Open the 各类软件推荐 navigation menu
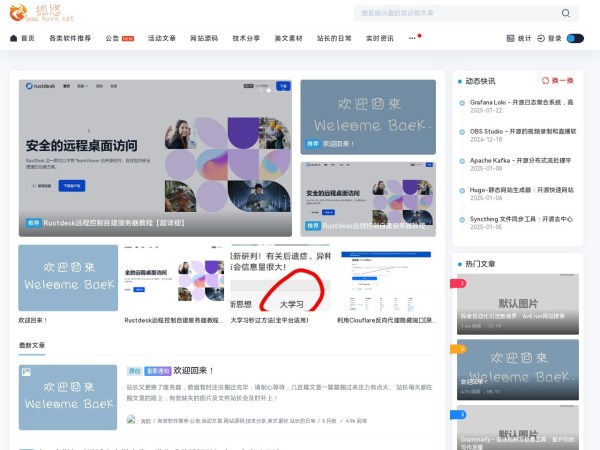Image resolution: width=600 pixels, height=450 pixels. [70, 38]
